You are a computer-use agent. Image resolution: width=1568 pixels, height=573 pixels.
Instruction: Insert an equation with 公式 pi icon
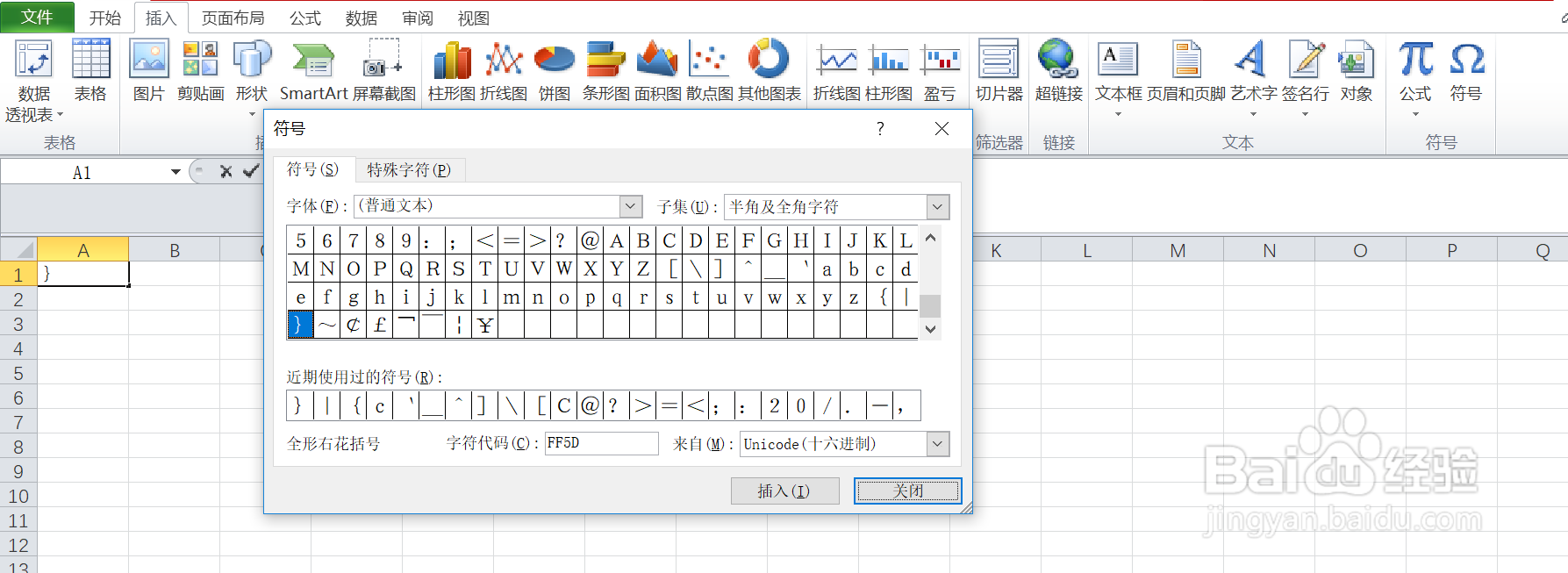tap(1415, 77)
